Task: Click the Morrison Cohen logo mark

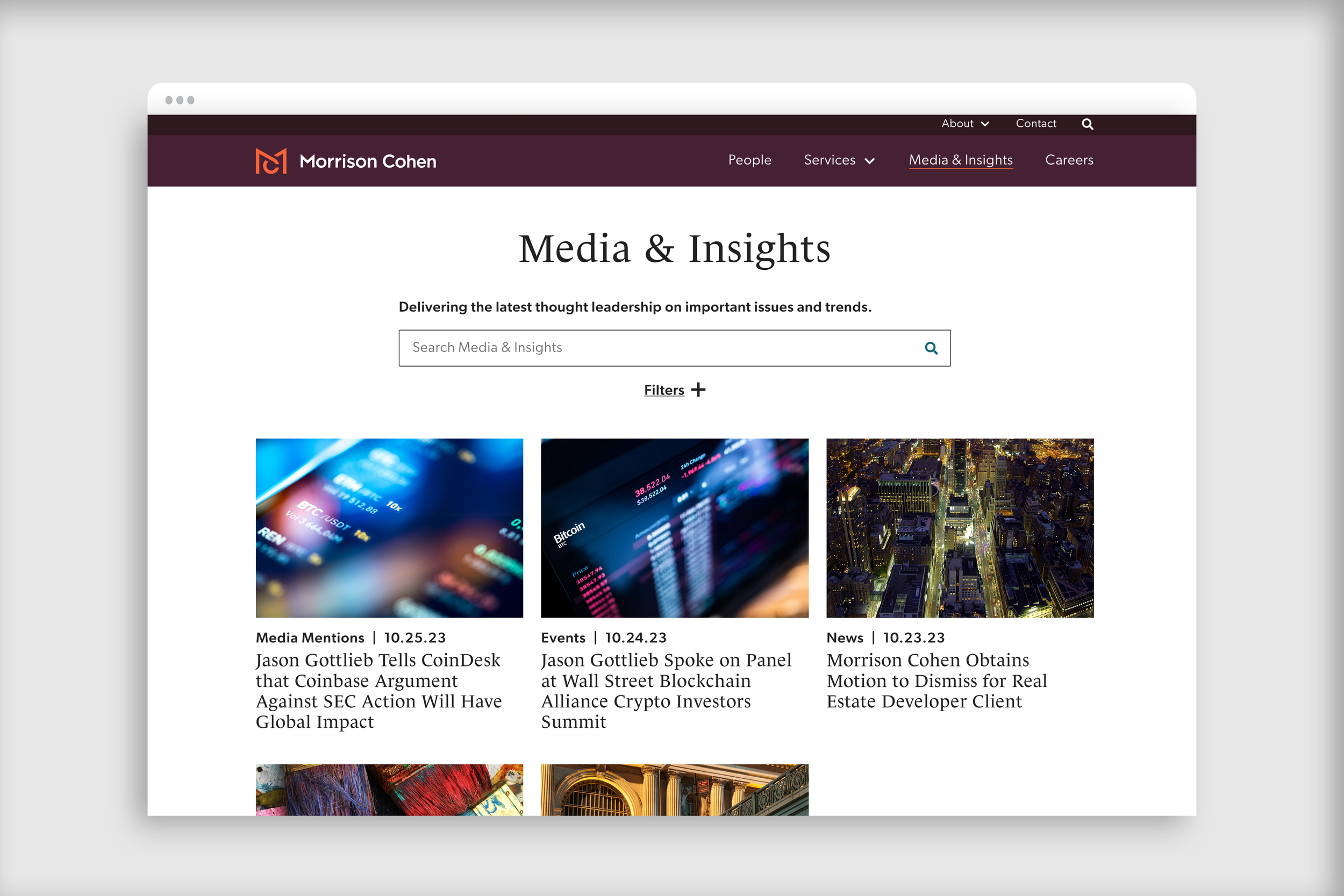Action: [271, 161]
